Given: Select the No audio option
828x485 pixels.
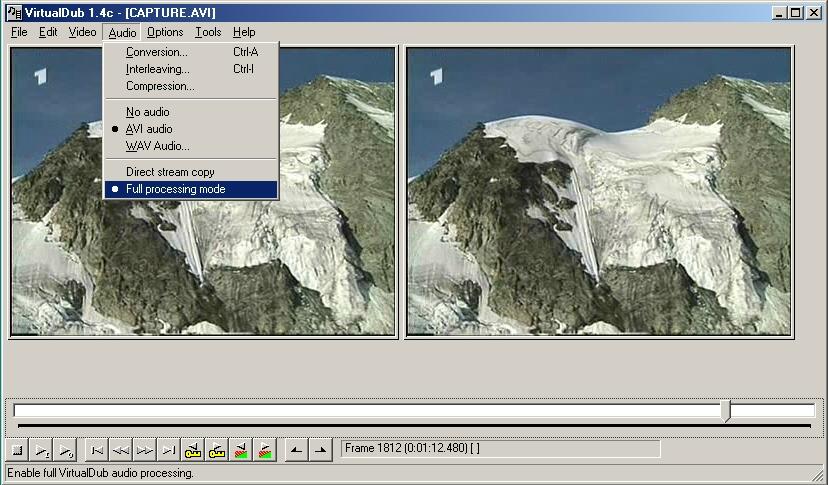Looking at the screenshot, I should [x=148, y=112].
